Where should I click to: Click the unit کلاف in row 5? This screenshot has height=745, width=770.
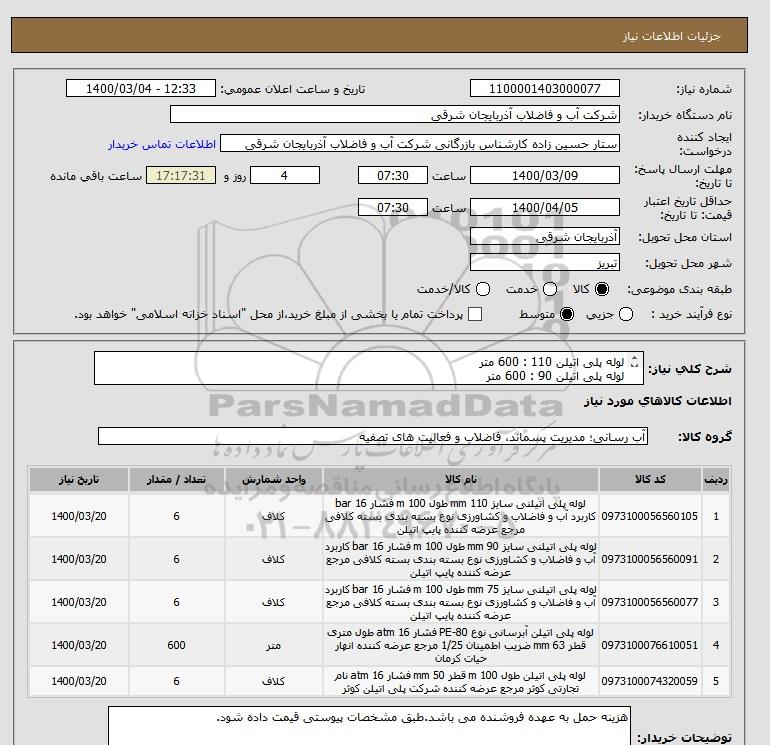pyautogui.click(x=274, y=681)
